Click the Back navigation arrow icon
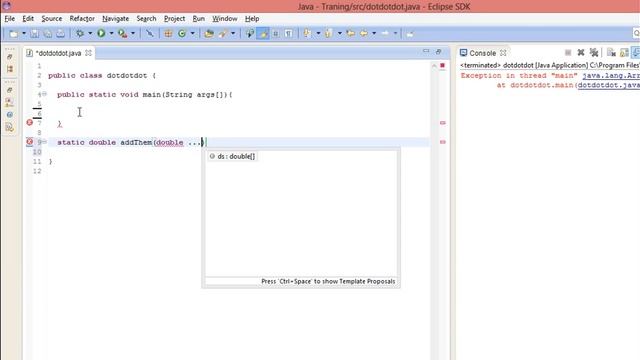The image size is (640, 360). click(x=364, y=33)
